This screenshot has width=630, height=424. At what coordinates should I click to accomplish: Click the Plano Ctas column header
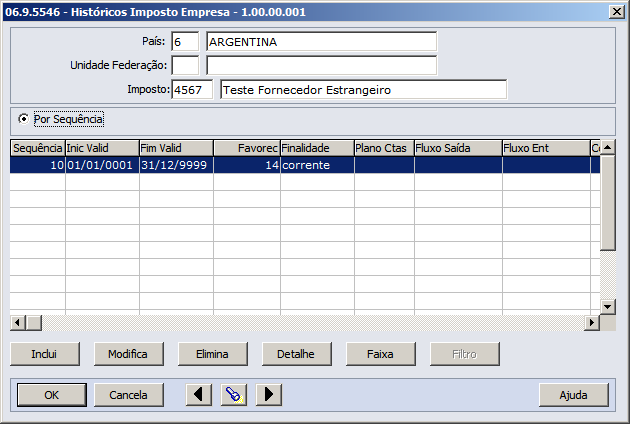tap(384, 148)
